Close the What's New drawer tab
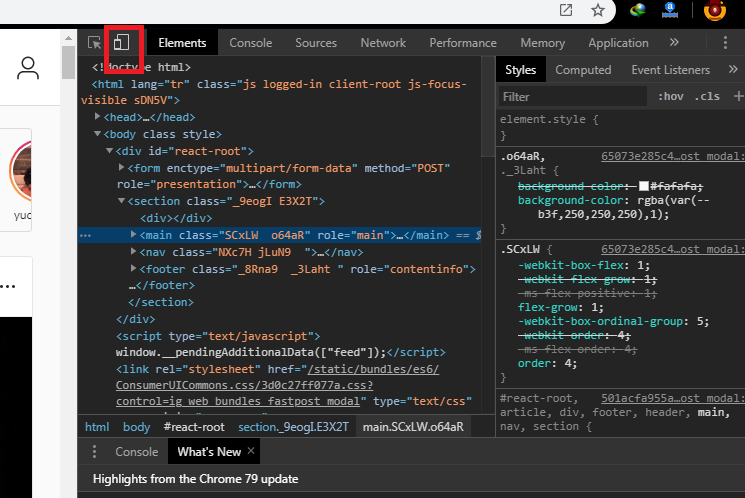 click(251, 450)
